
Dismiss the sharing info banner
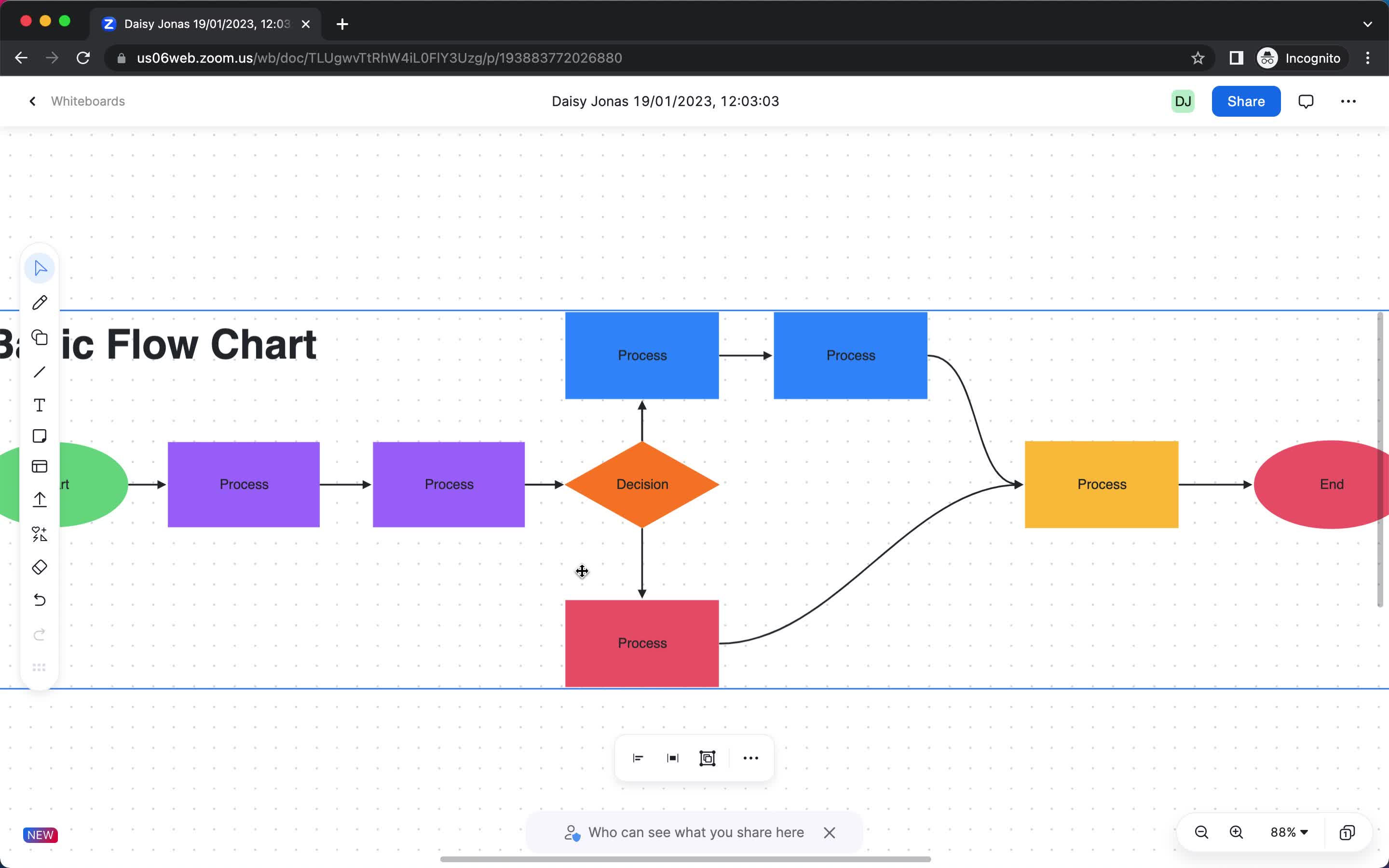click(830, 833)
